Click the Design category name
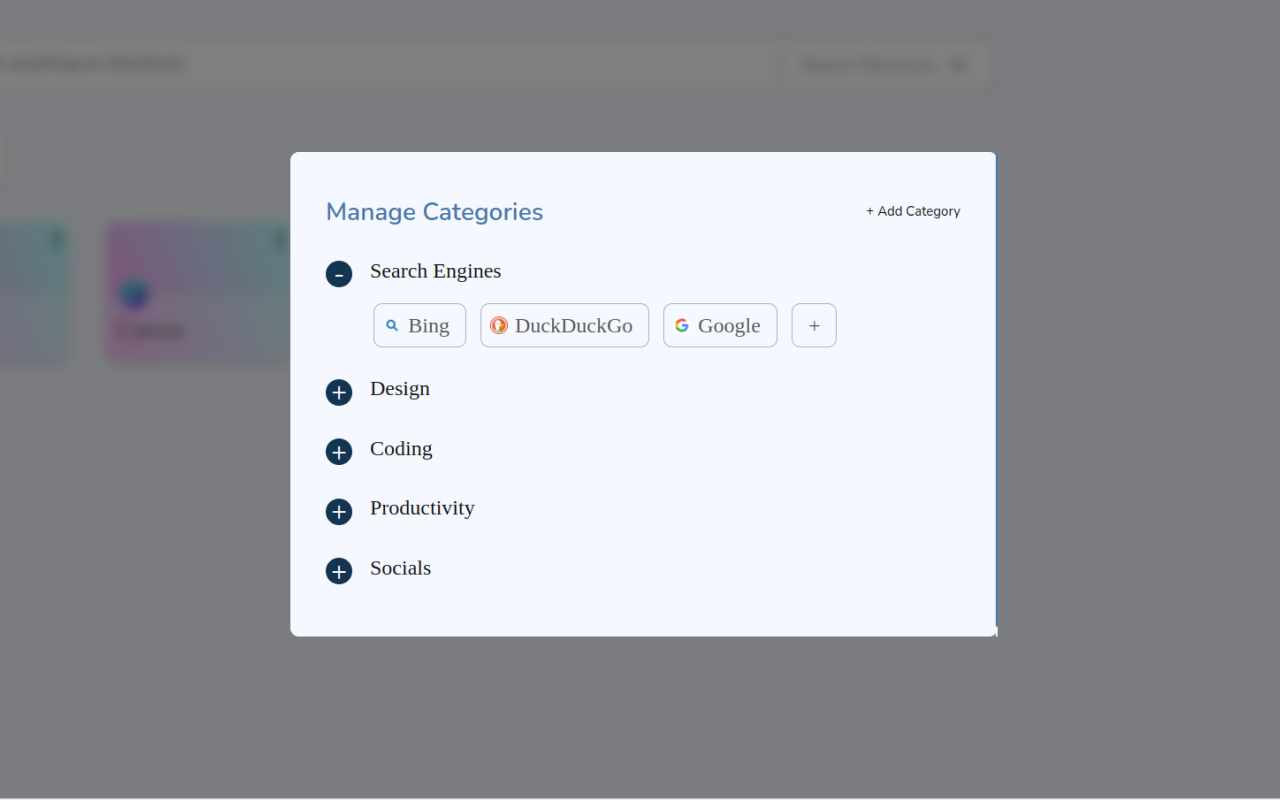Image resolution: width=1280 pixels, height=800 pixels. 400,389
